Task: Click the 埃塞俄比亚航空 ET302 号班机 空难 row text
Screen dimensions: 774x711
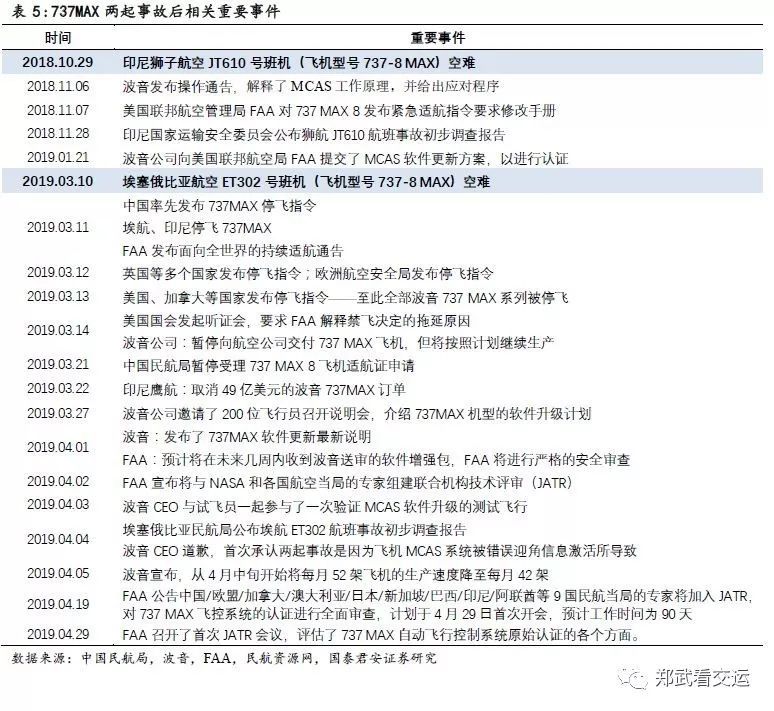Action: (x=306, y=182)
